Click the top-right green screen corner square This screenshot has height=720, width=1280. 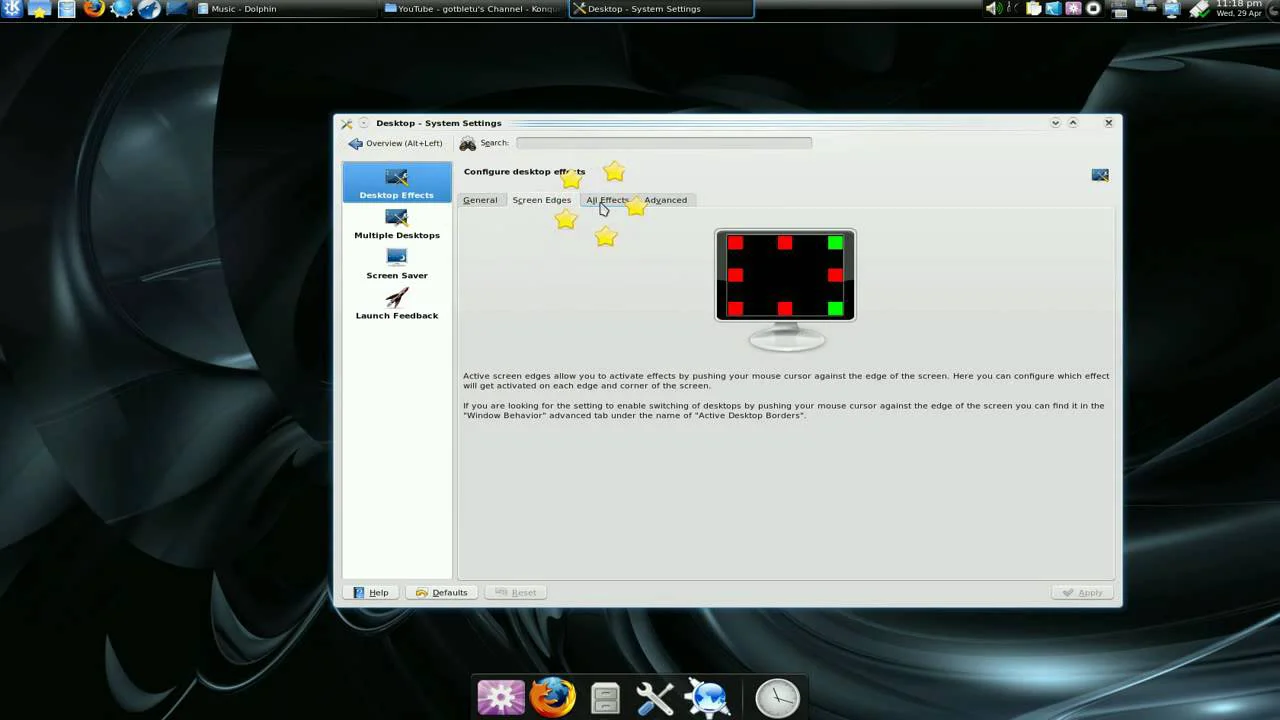click(x=835, y=243)
